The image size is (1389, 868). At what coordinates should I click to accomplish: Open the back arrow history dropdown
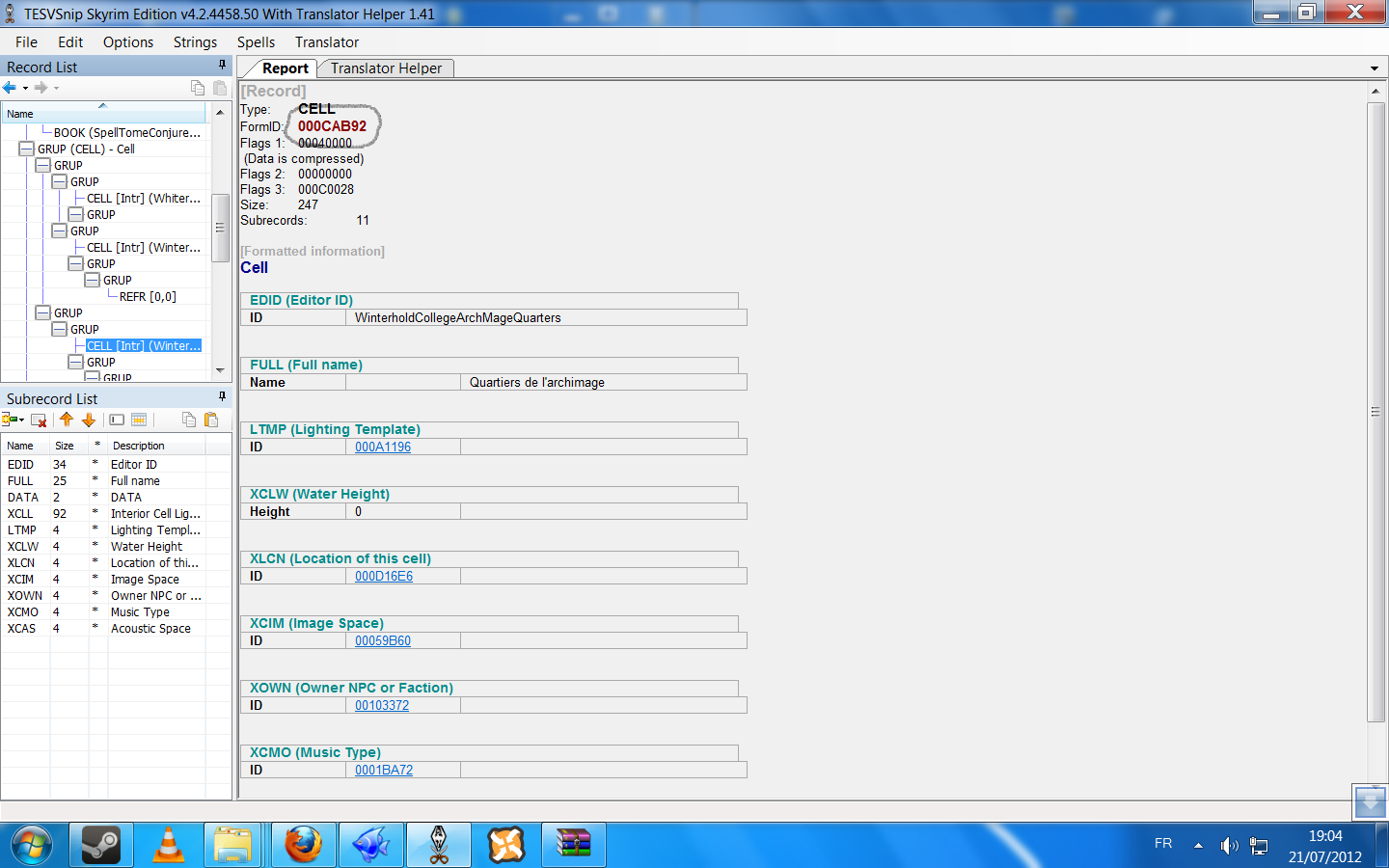coord(25,88)
